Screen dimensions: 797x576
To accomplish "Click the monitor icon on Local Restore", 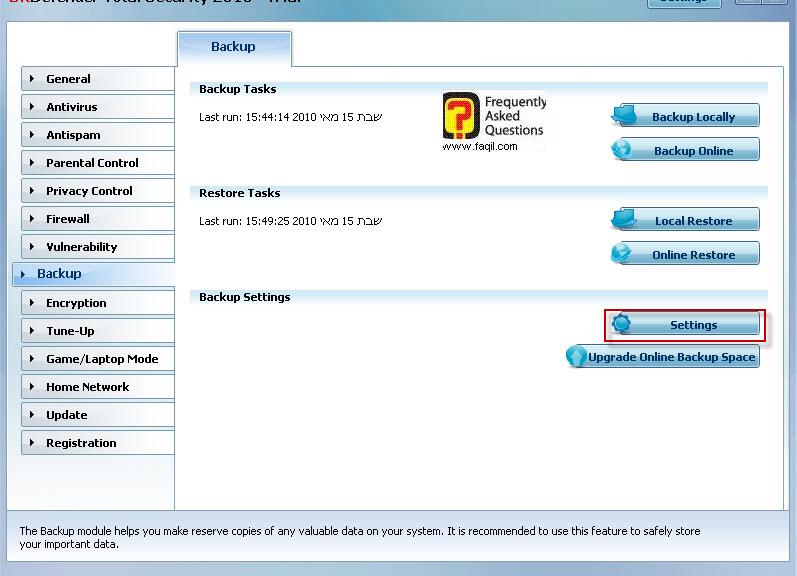I will tap(624, 219).
